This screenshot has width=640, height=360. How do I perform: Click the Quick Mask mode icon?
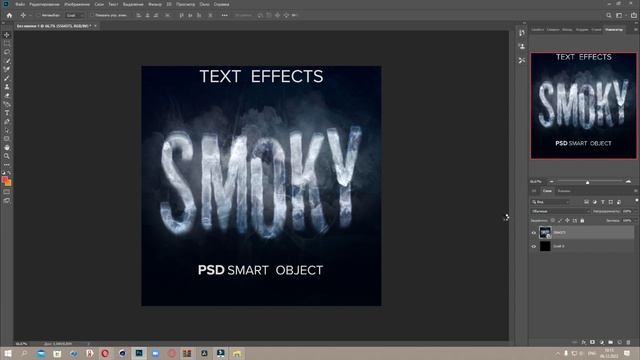pyautogui.click(x=7, y=191)
